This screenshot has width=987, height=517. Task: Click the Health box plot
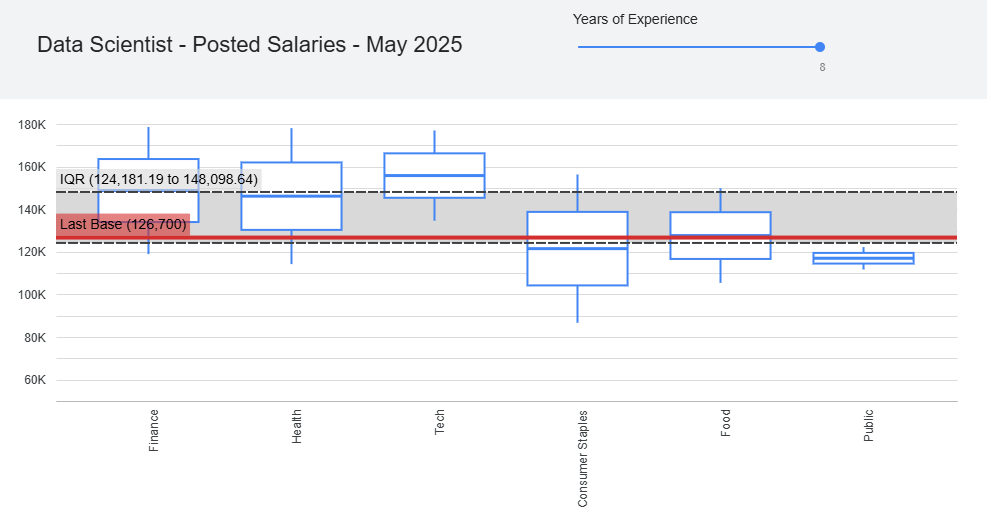291,196
